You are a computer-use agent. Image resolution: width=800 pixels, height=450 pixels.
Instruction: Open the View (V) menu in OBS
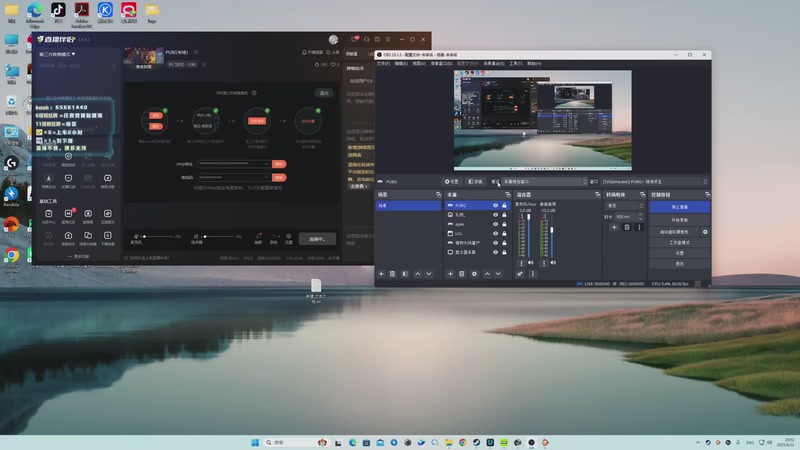click(x=419, y=64)
